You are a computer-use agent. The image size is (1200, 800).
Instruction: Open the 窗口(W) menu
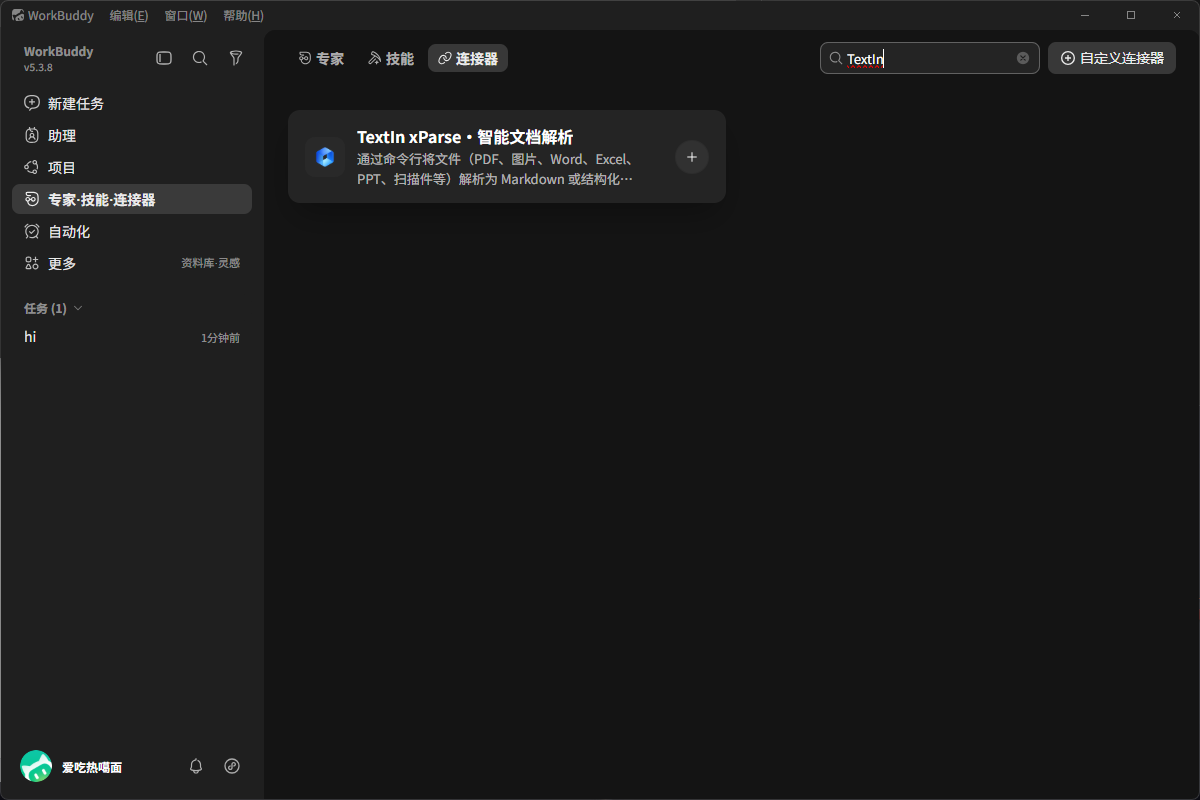(x=186, y=15)
